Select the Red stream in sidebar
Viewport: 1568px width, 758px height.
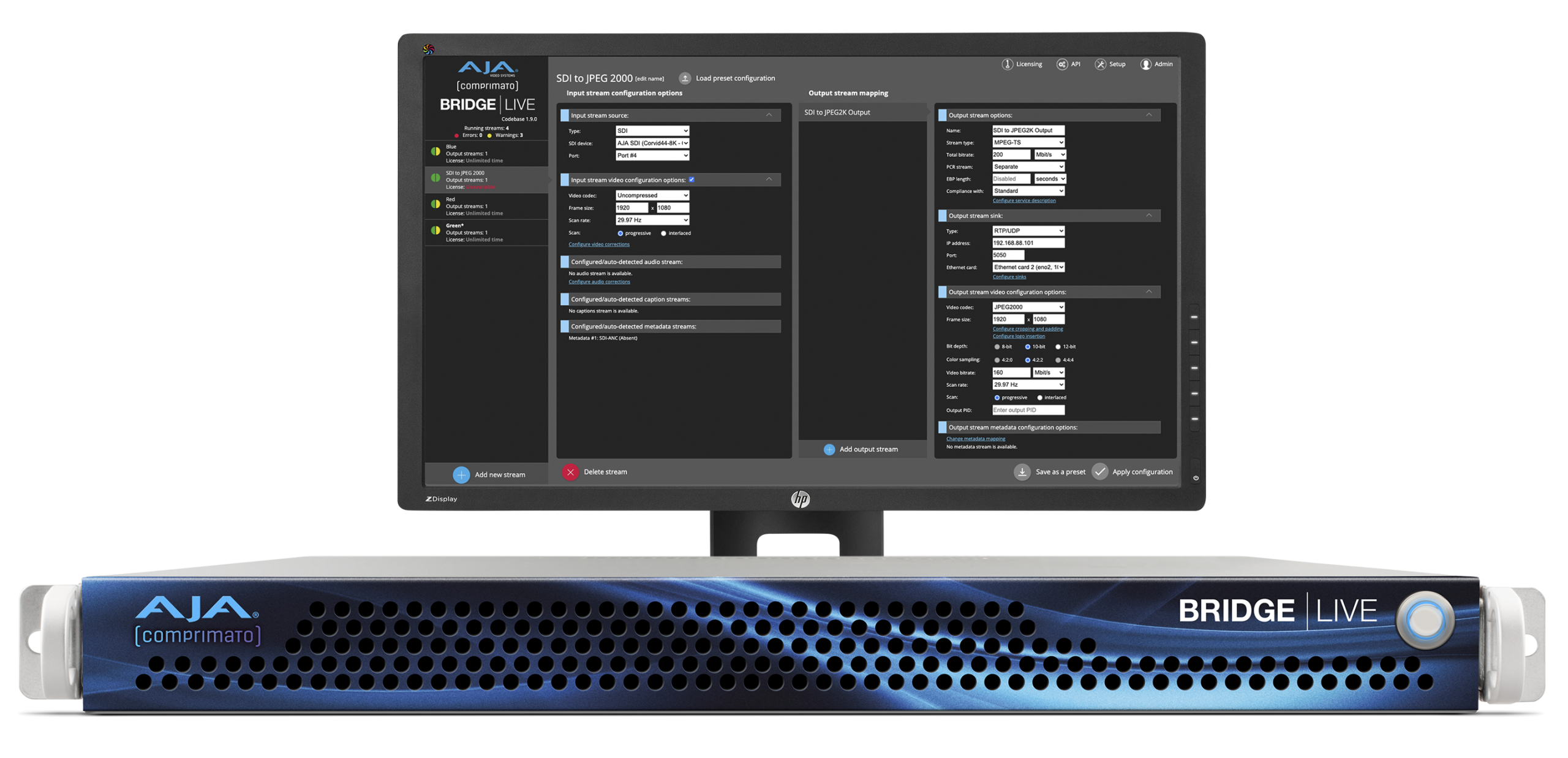tap(486, 206)
